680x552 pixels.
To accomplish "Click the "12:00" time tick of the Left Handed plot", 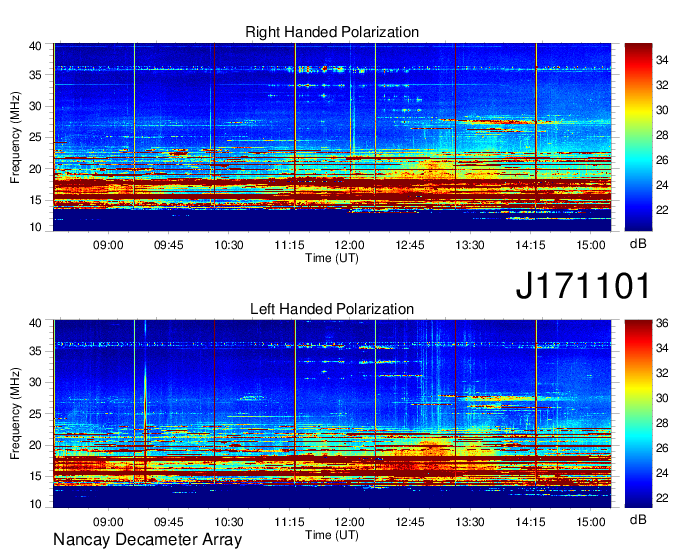I will pyautogui.click(x=350, y=522).
